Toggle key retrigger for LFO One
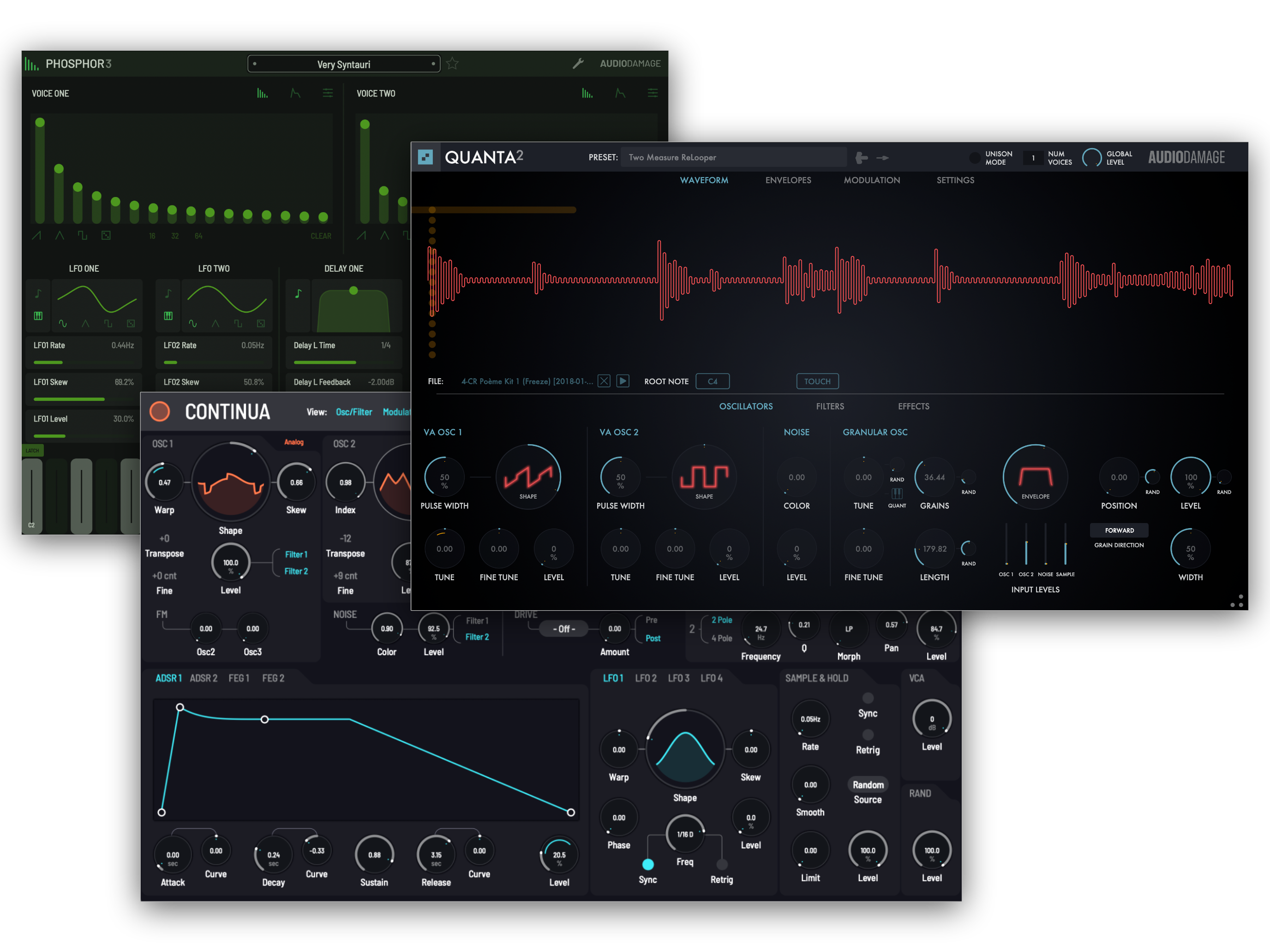 coord(38,315)
